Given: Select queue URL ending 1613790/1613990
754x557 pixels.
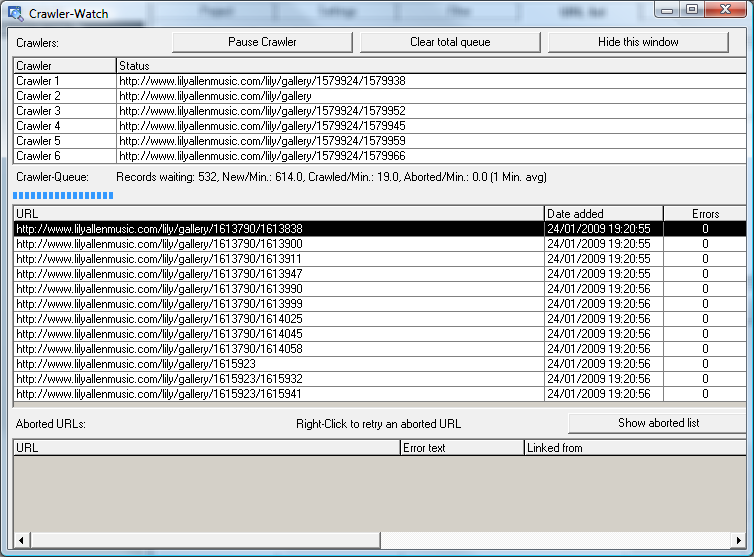Looking at the screenshot, I should (380, 289).
